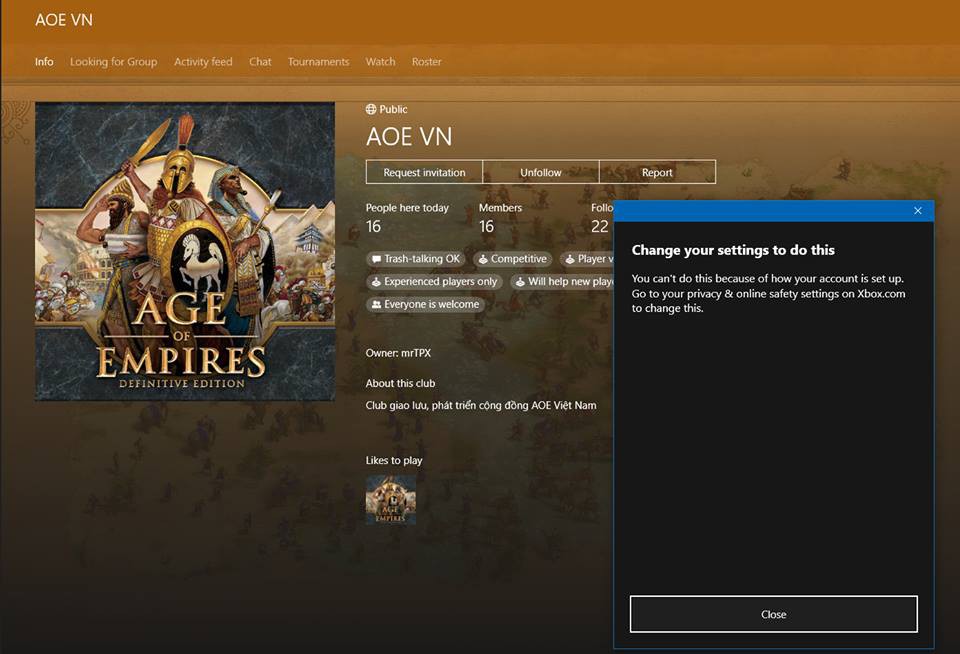Toggle the Trash-talking OK tag

tap(415, 258)
